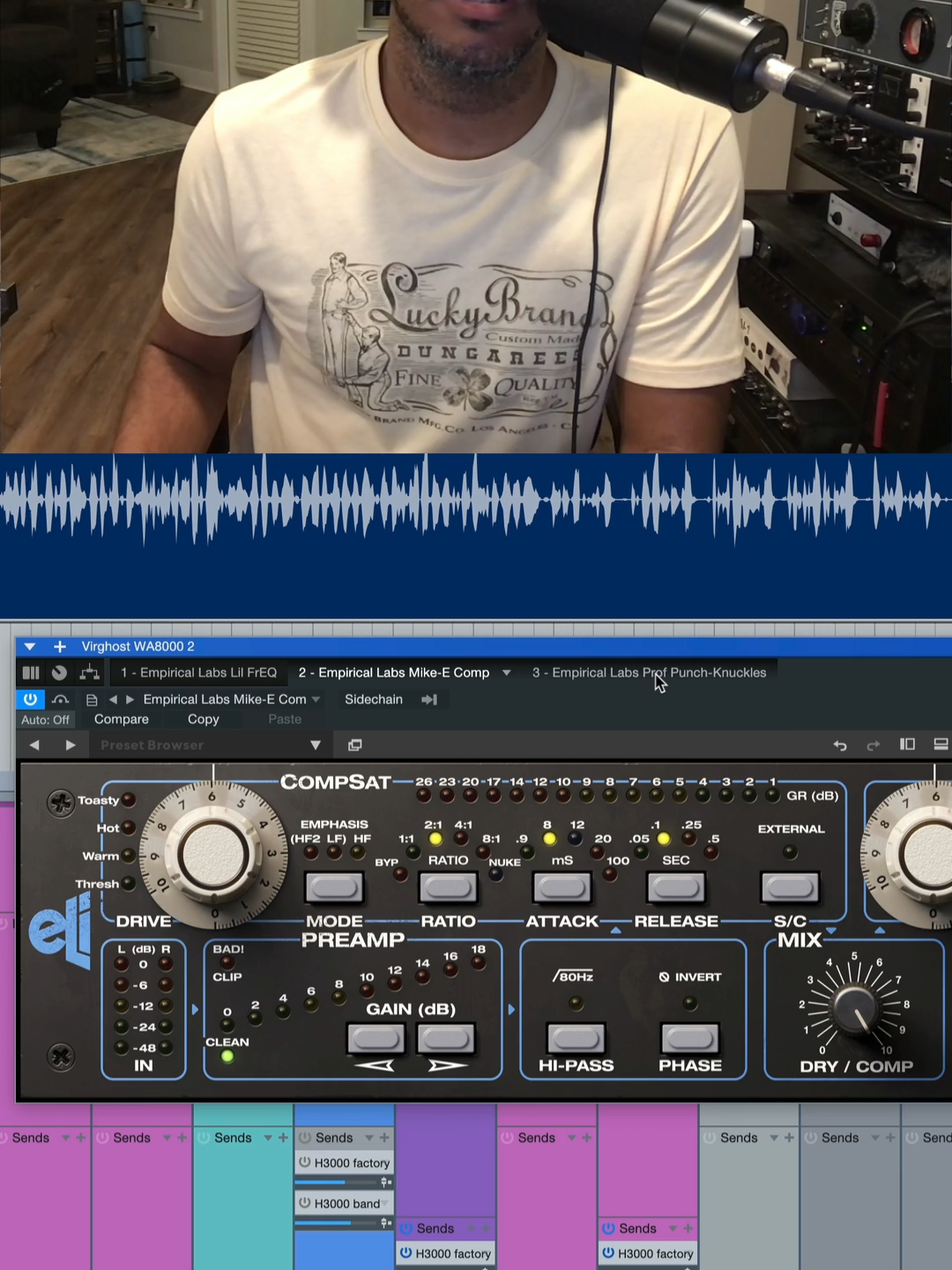Click the Copy button
952x1270 pixels.
[x=204, y=720]
